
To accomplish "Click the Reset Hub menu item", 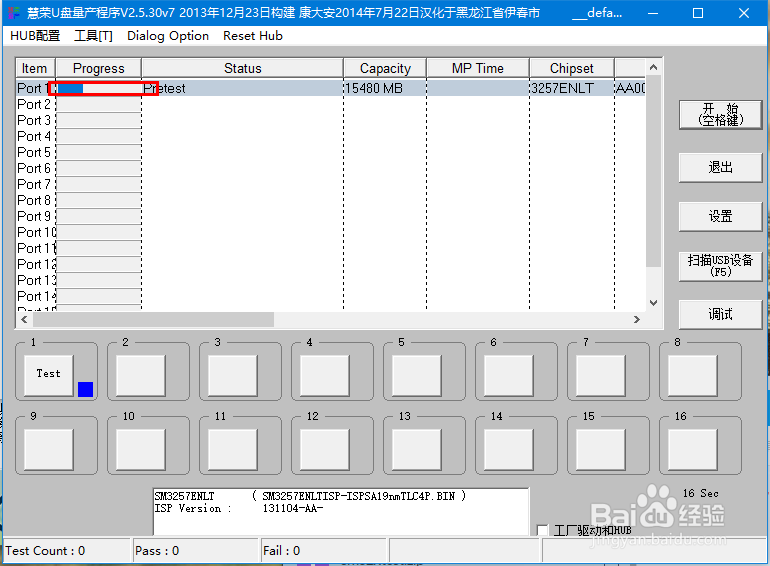I will point(253,36).
